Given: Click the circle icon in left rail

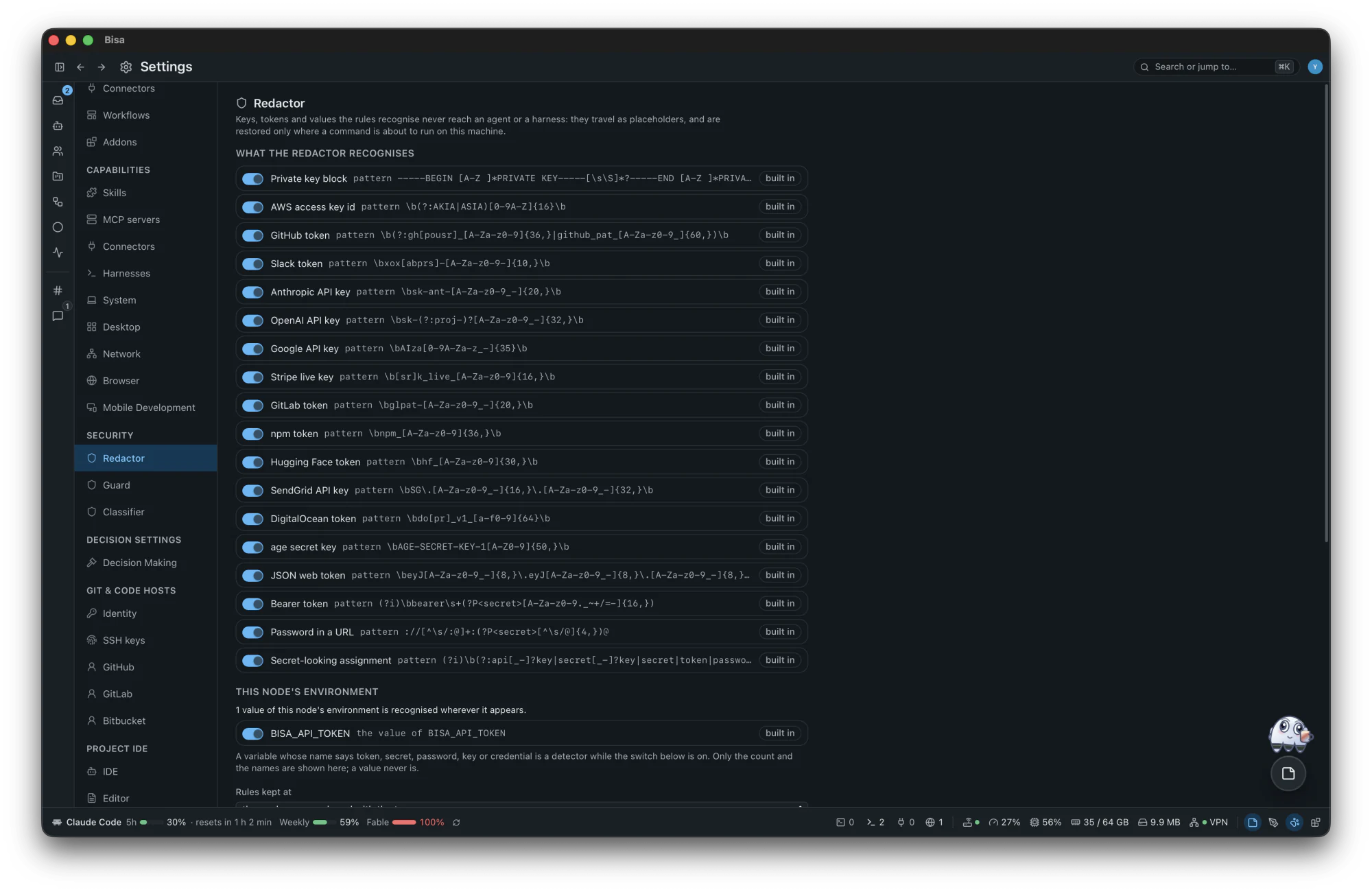Looking at the screenshot, I should click(58, 227).
